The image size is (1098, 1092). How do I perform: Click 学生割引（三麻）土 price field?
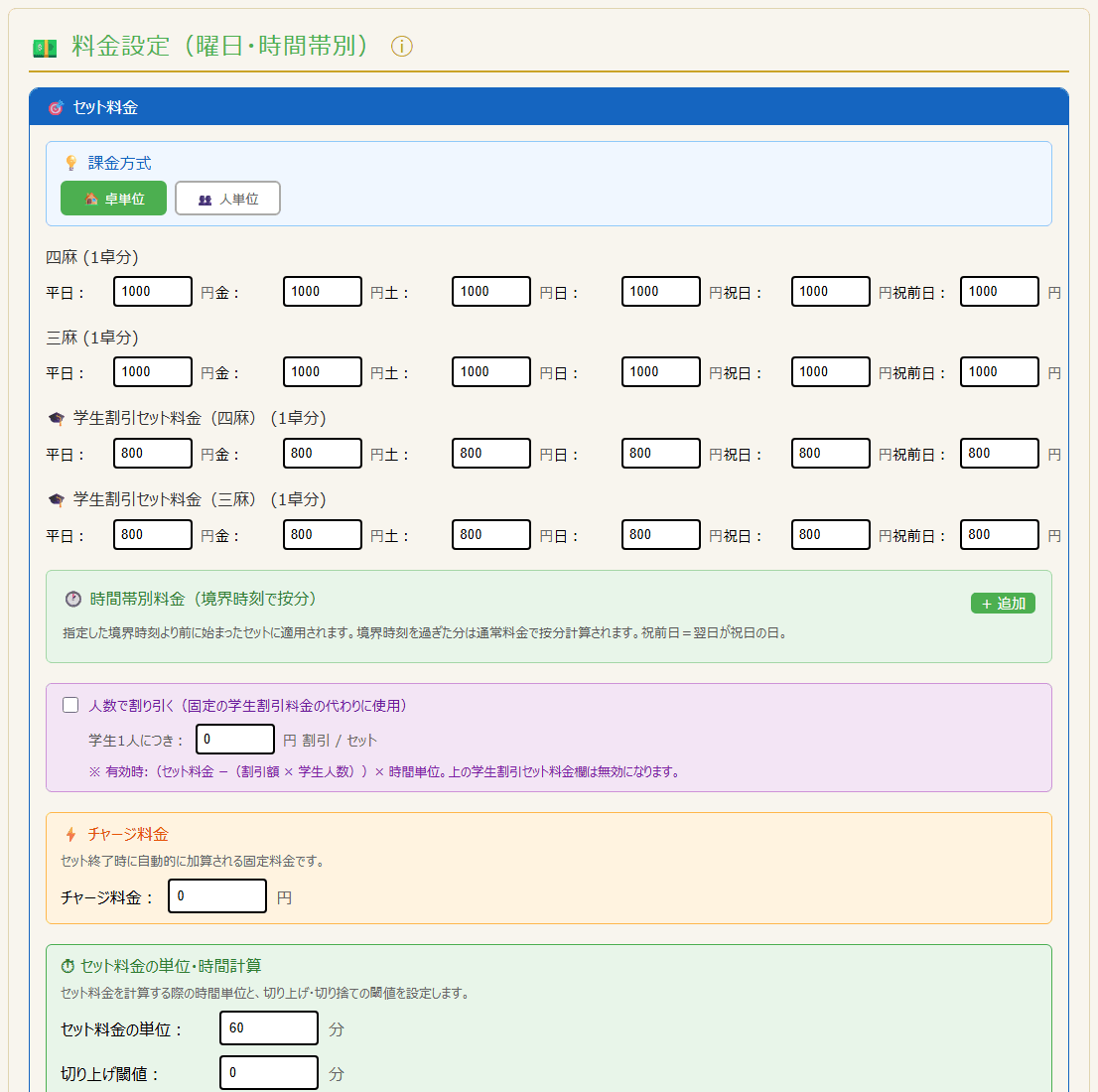490,534
